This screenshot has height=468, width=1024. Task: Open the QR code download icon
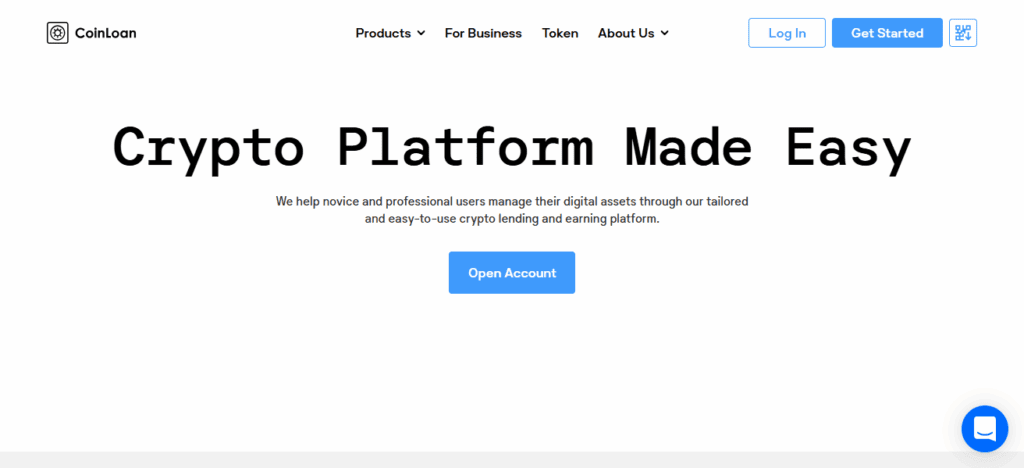(x=962, y=33)
